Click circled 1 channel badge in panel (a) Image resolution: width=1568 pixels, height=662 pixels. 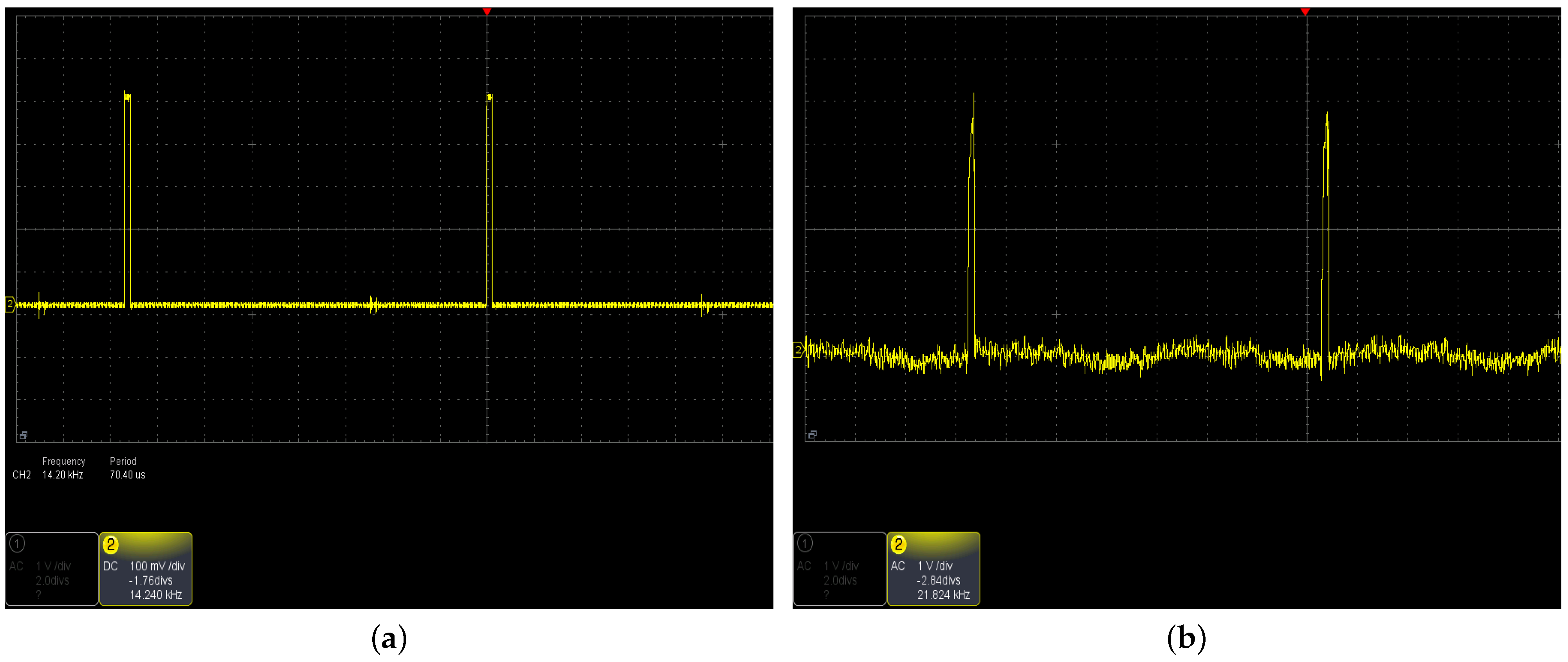pyautogui.click(x=17, y=543)
